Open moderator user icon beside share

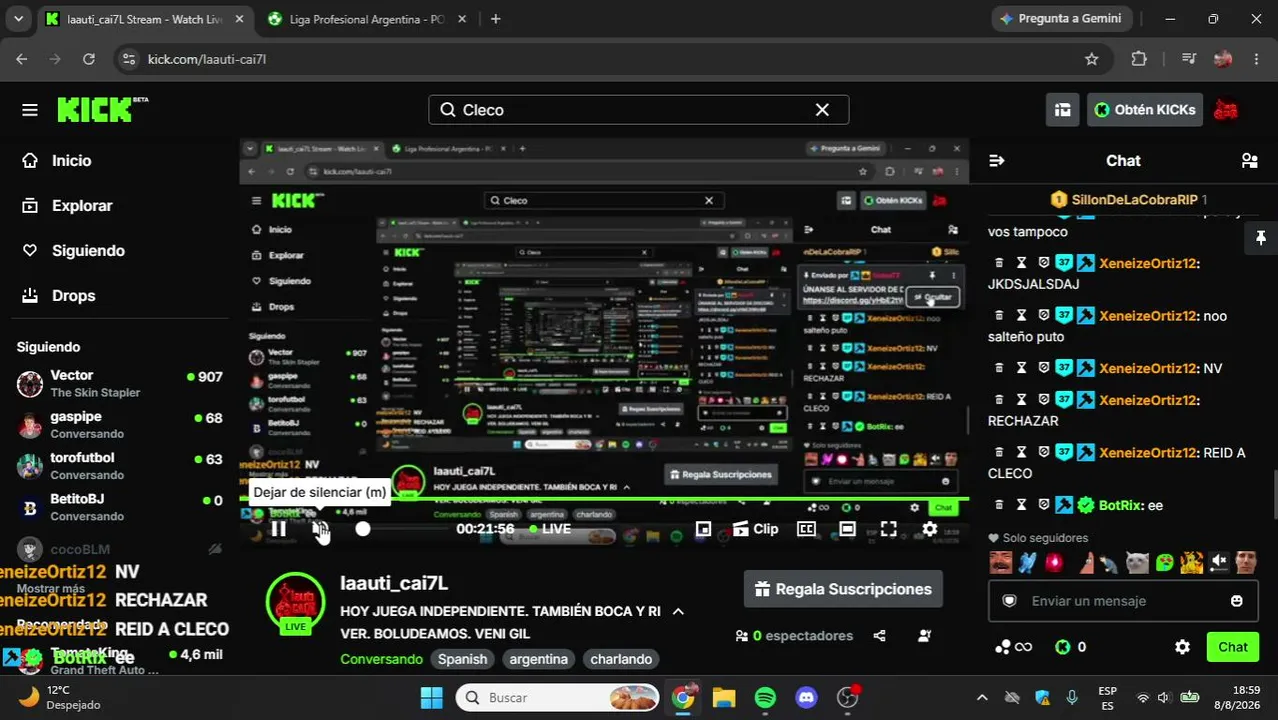click(x=924, y=635)
